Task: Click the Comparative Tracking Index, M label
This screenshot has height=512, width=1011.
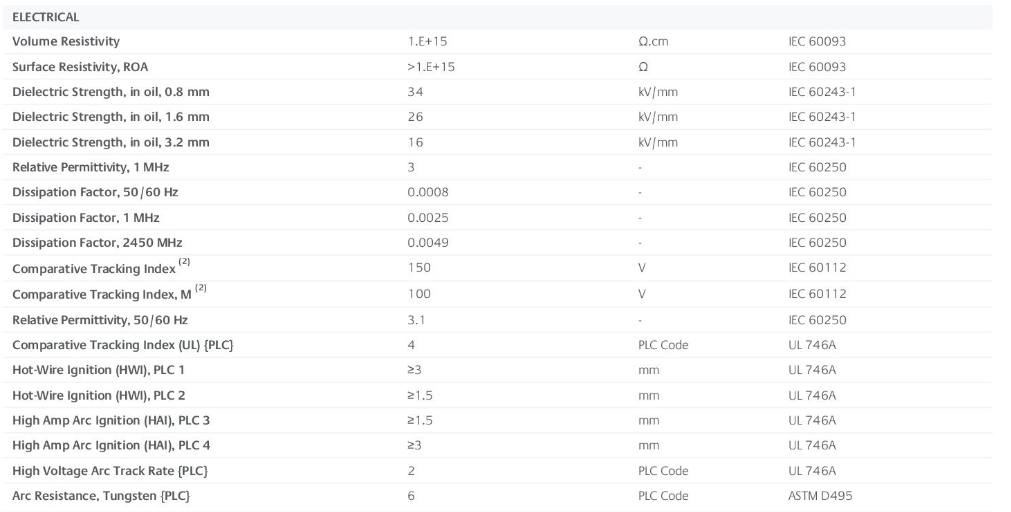Action: pyautogui.click(x=100, y=294)
